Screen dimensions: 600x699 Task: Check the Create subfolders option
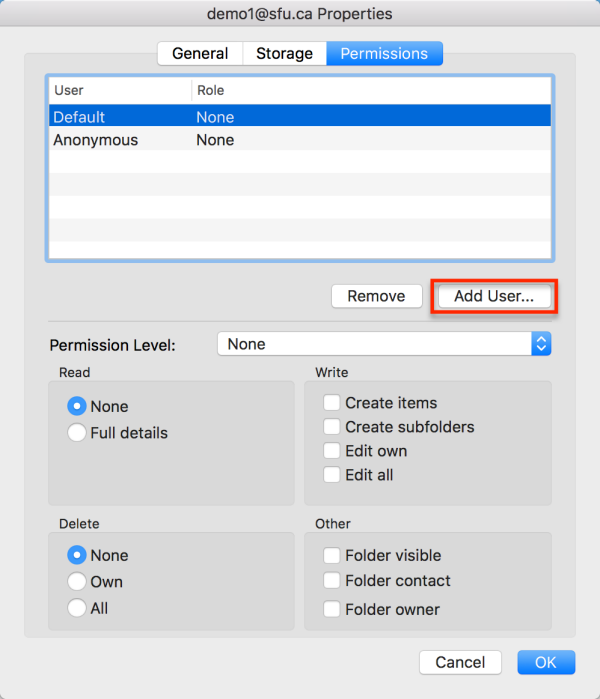click(x=332, y=427)
